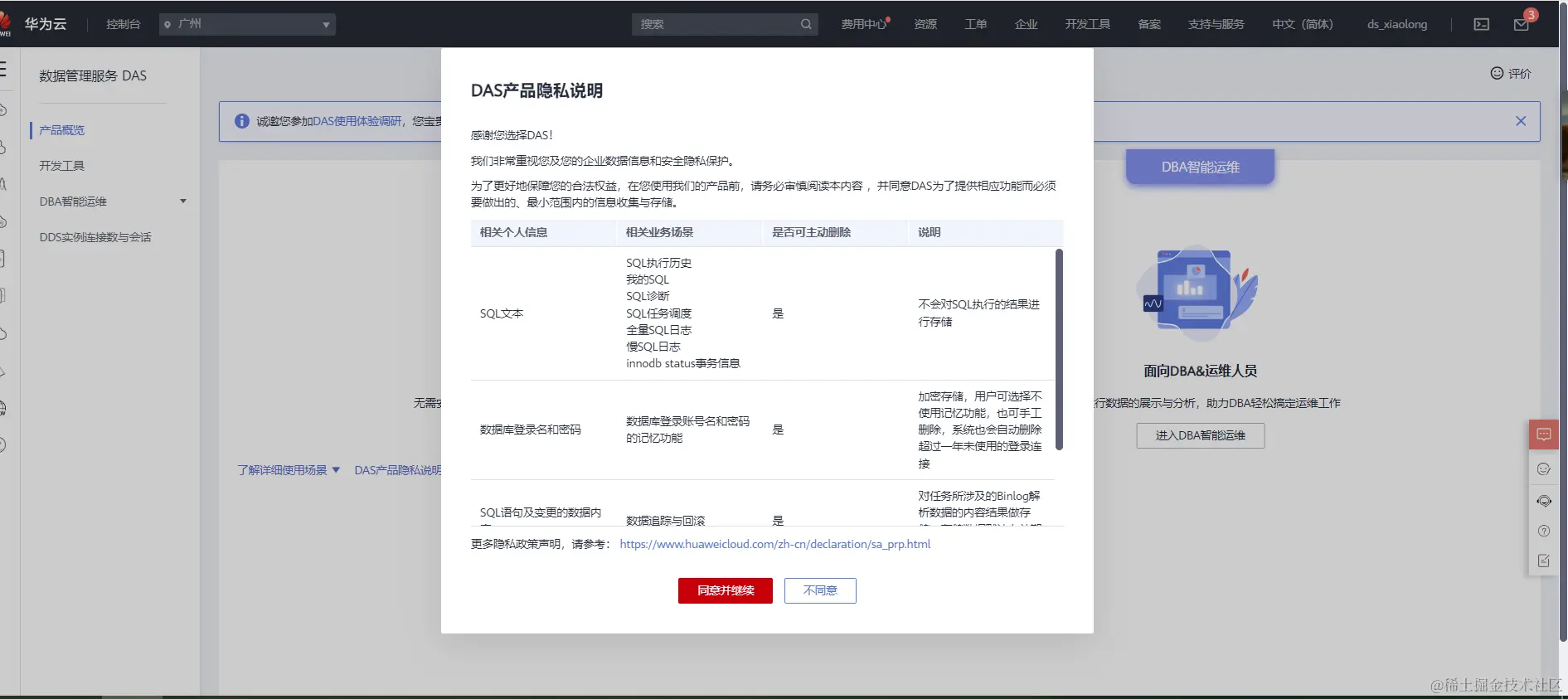1568x699 pixels.
Task: Select DDS实例连接数与会话 sidebar item
Action: (x=95, y=237)
